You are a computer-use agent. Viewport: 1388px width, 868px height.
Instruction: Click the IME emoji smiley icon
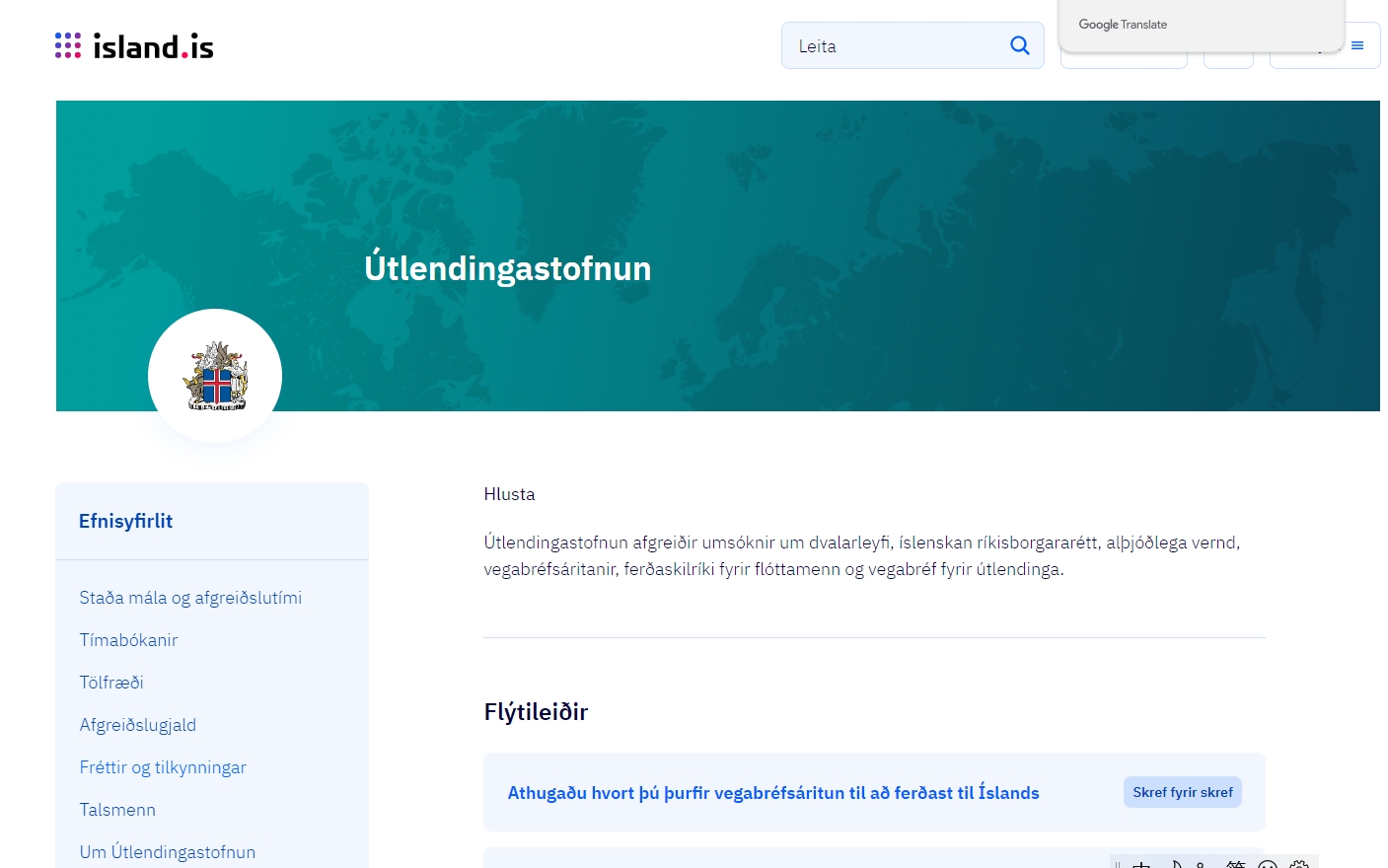[x=1268, y=865]
